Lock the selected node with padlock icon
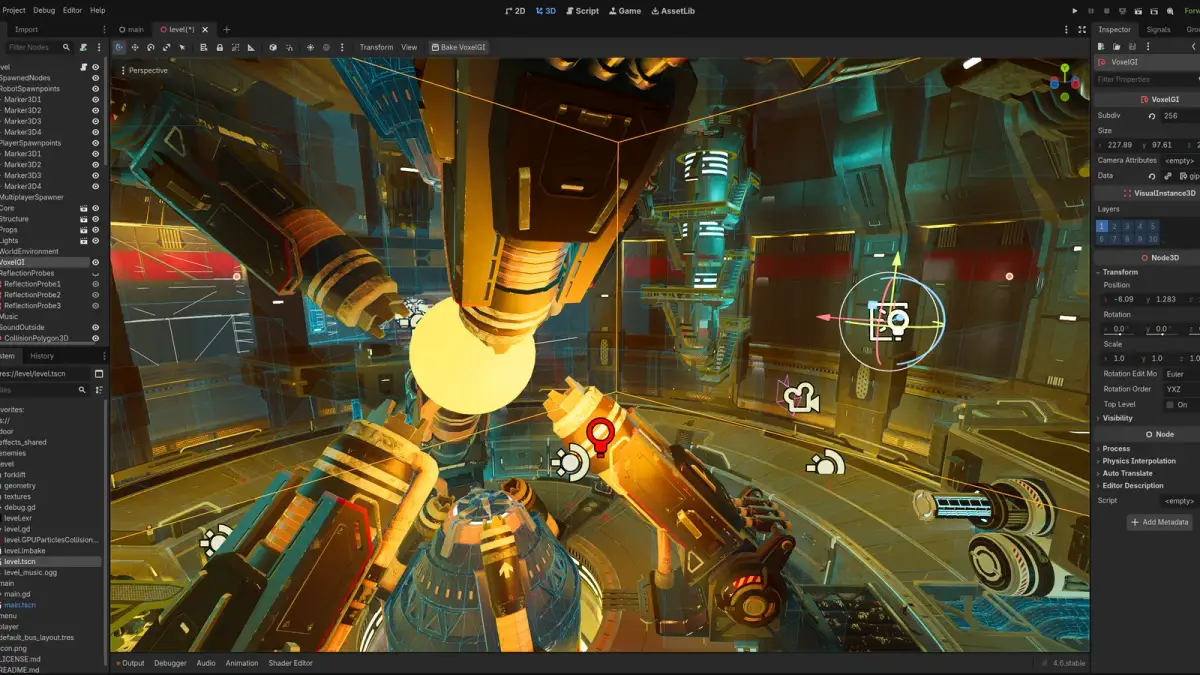Screen dimensions: 1200x675 click(219, 47)
